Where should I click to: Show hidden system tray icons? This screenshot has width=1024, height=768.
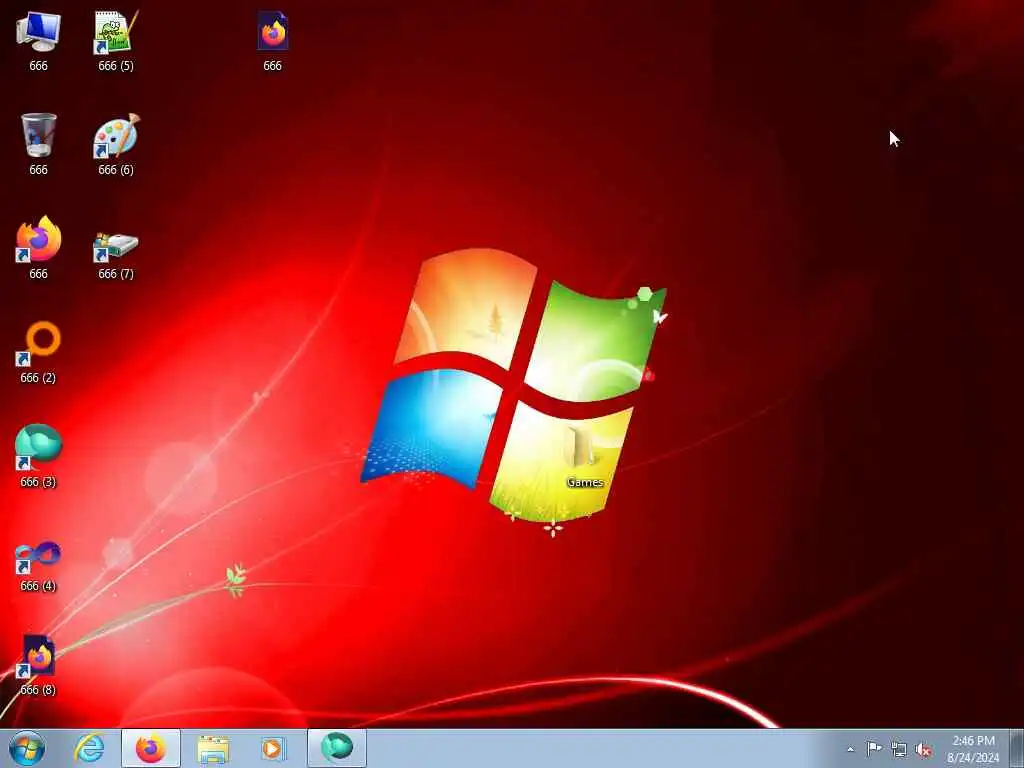pos(850,749)
